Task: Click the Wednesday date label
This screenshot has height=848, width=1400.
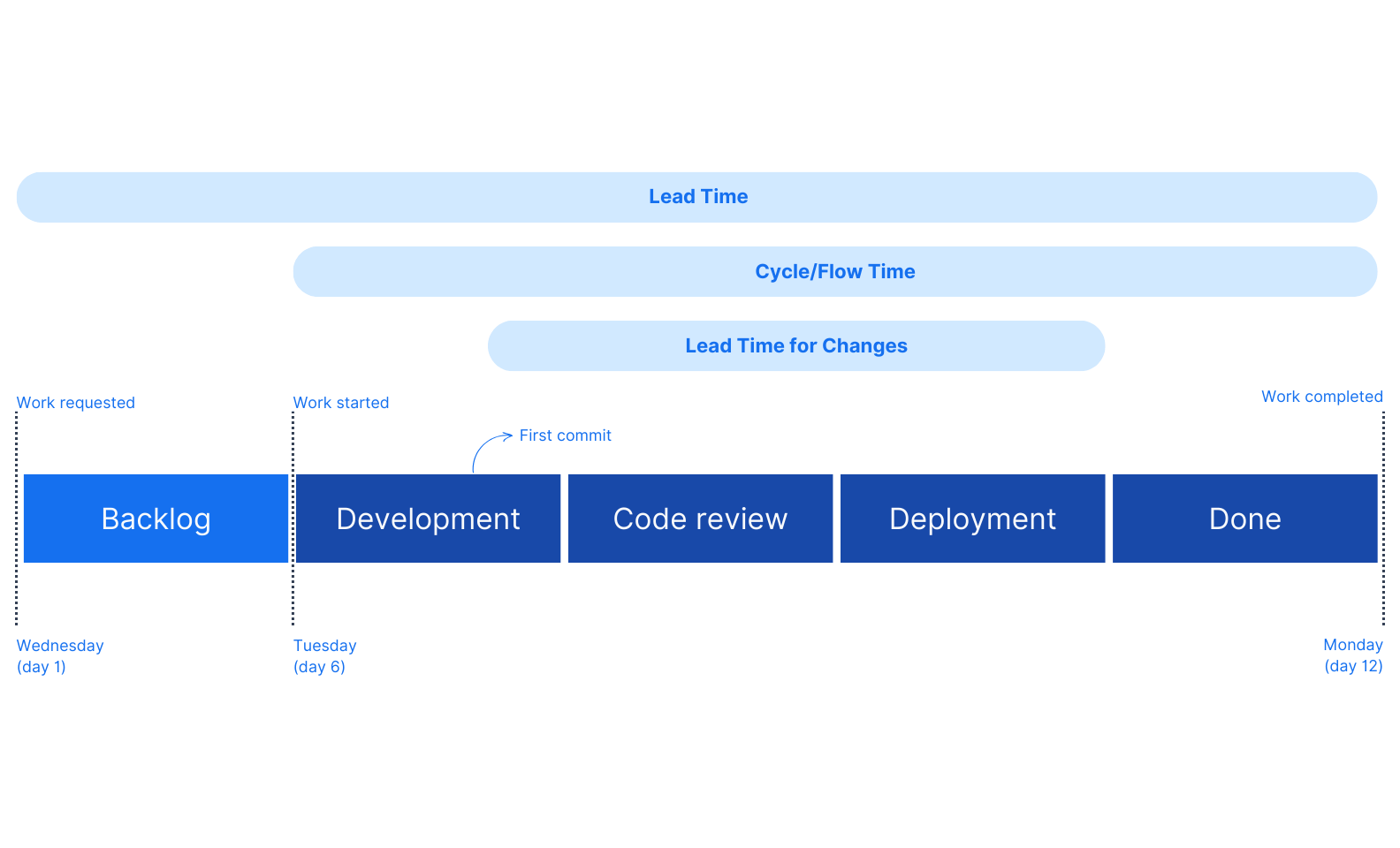Action: pyautogui.click(x=60, y=646)
